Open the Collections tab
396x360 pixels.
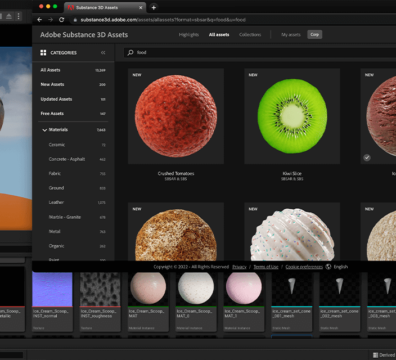point(250,35)
